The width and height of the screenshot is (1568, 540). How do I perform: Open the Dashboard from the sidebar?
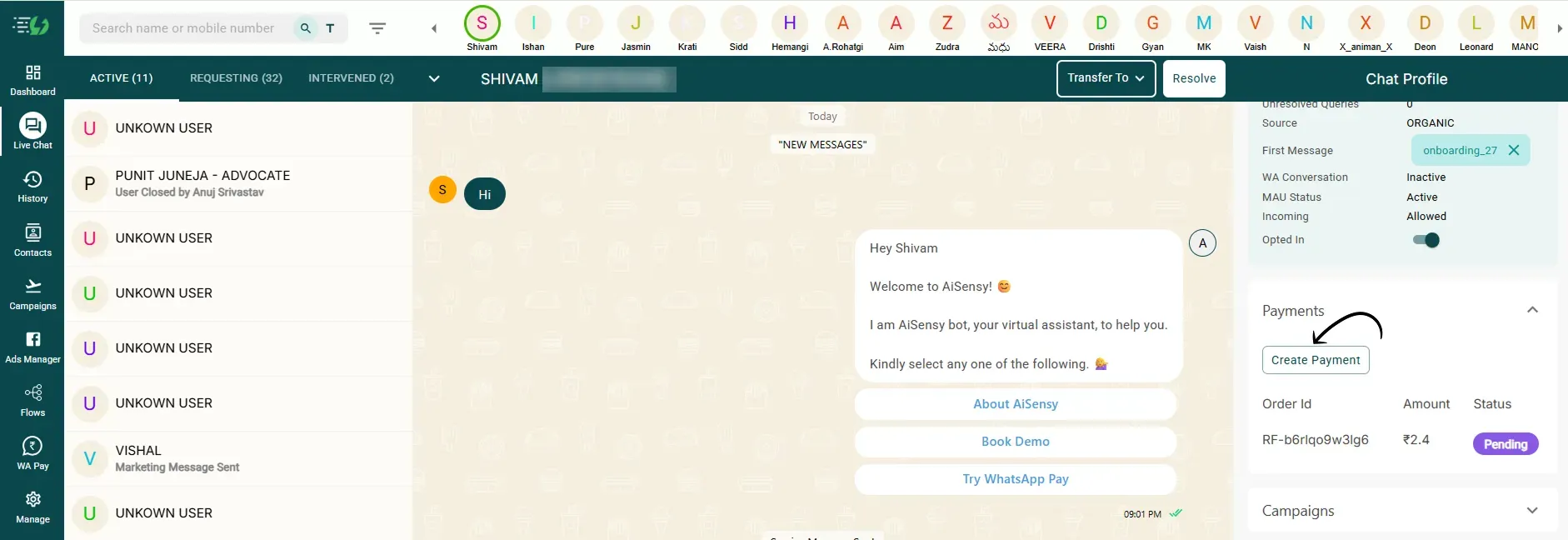pos(32,80)
